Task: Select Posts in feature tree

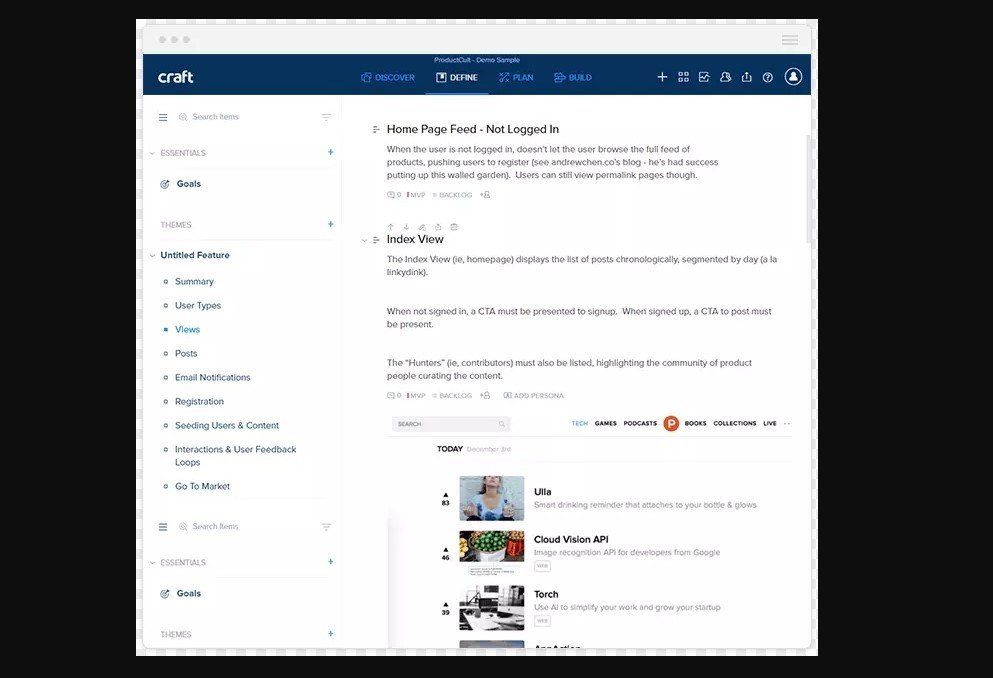Action: [x=186, y=354]
